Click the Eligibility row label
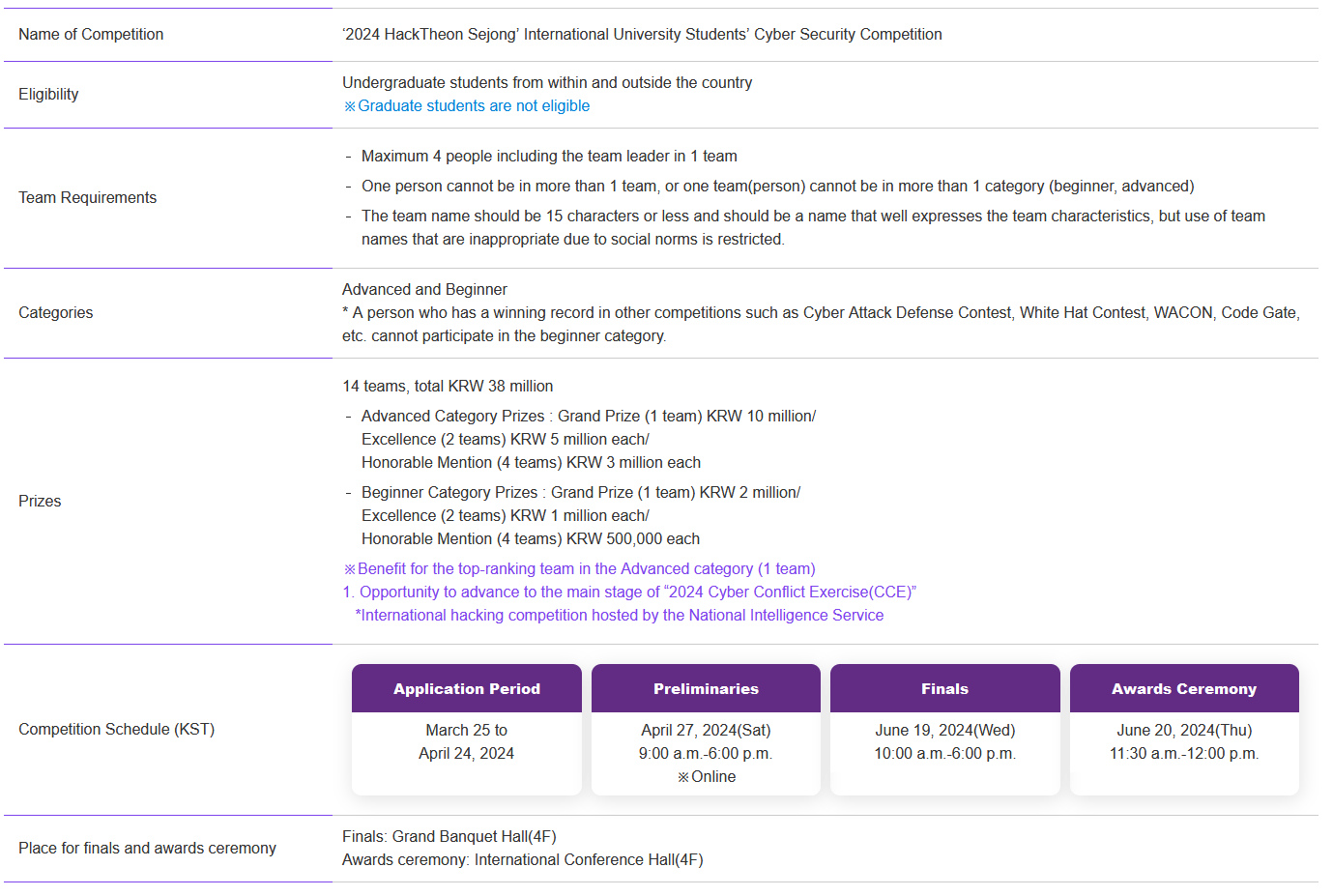 (48, 94)
